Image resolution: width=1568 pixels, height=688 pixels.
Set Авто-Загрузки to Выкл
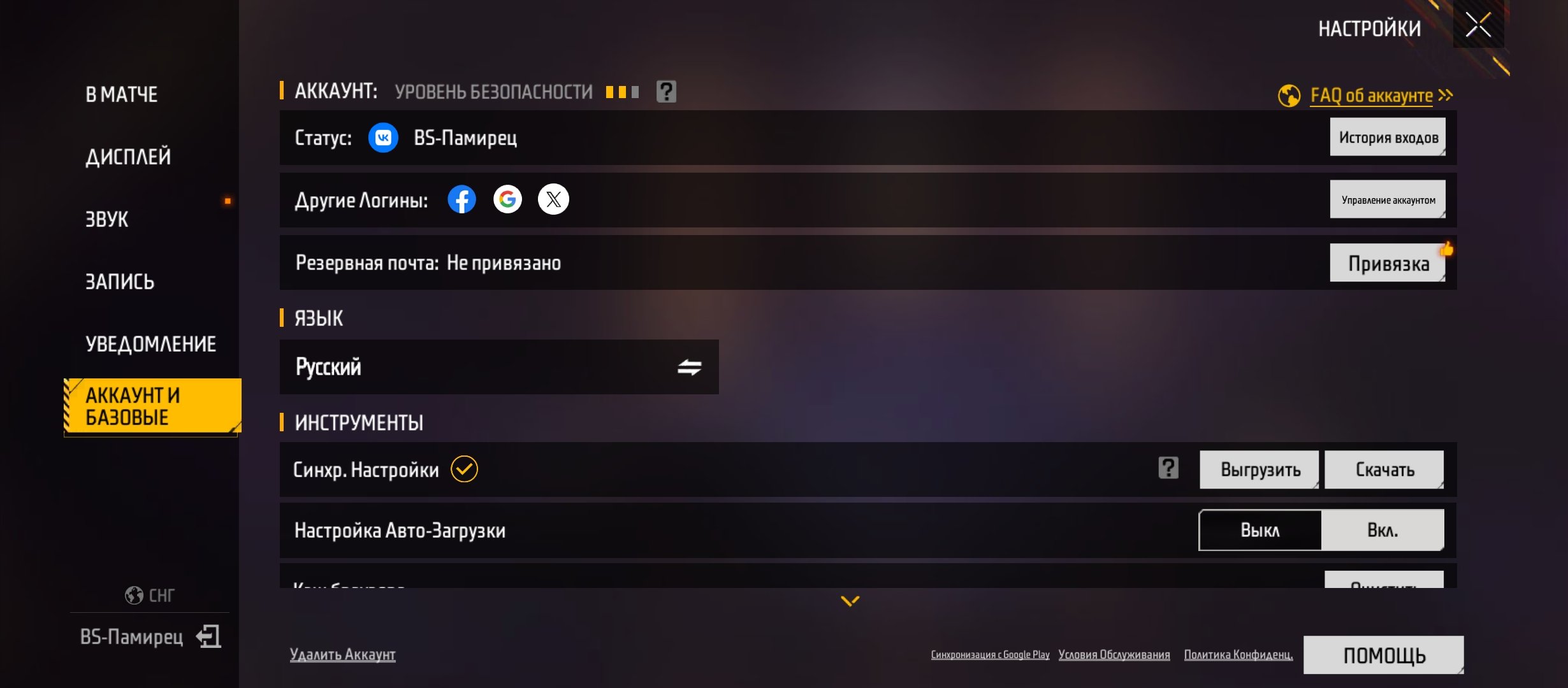click(x=1260, y=530)
